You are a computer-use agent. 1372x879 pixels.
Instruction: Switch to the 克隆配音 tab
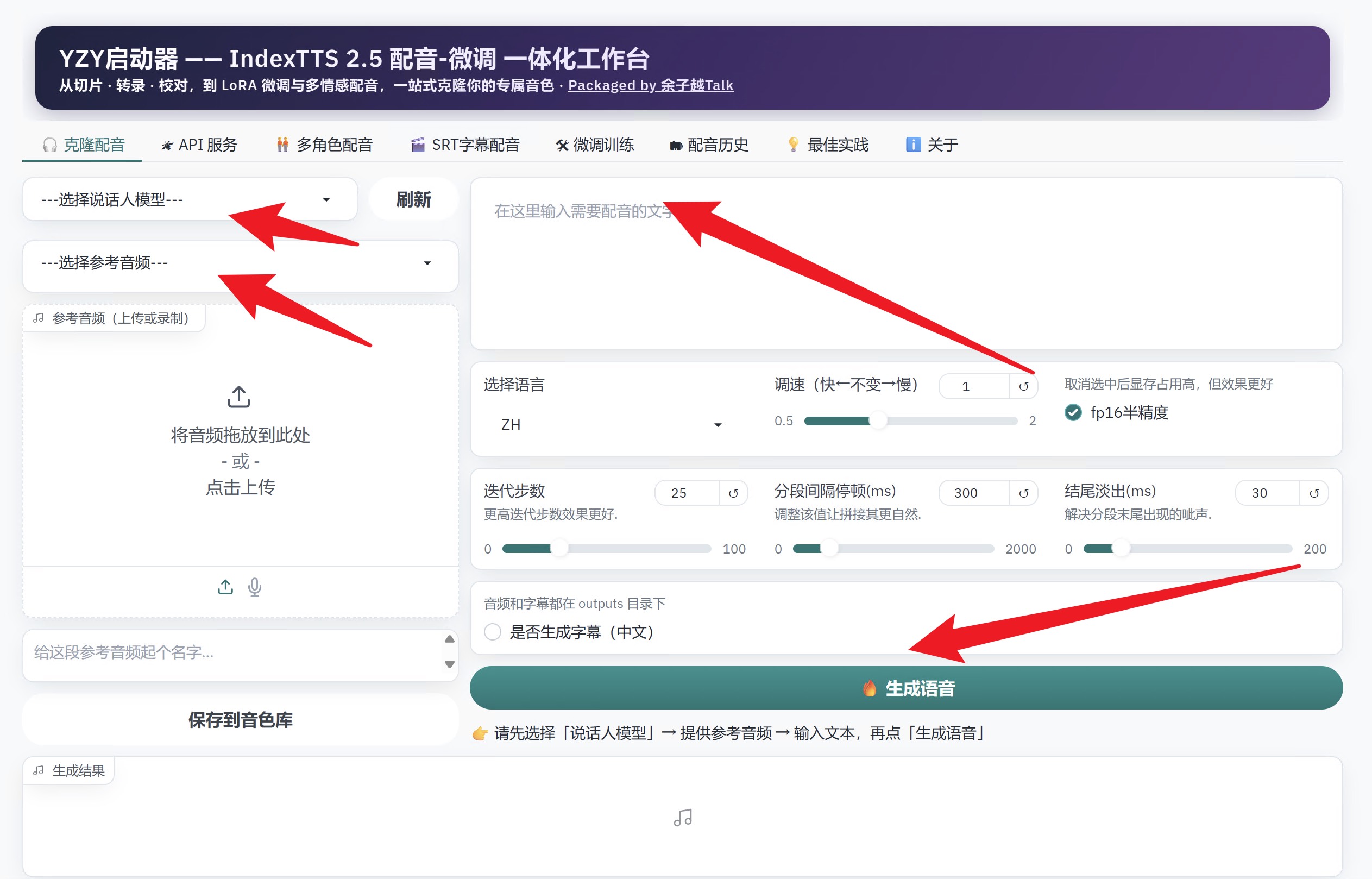pos(83,145)
